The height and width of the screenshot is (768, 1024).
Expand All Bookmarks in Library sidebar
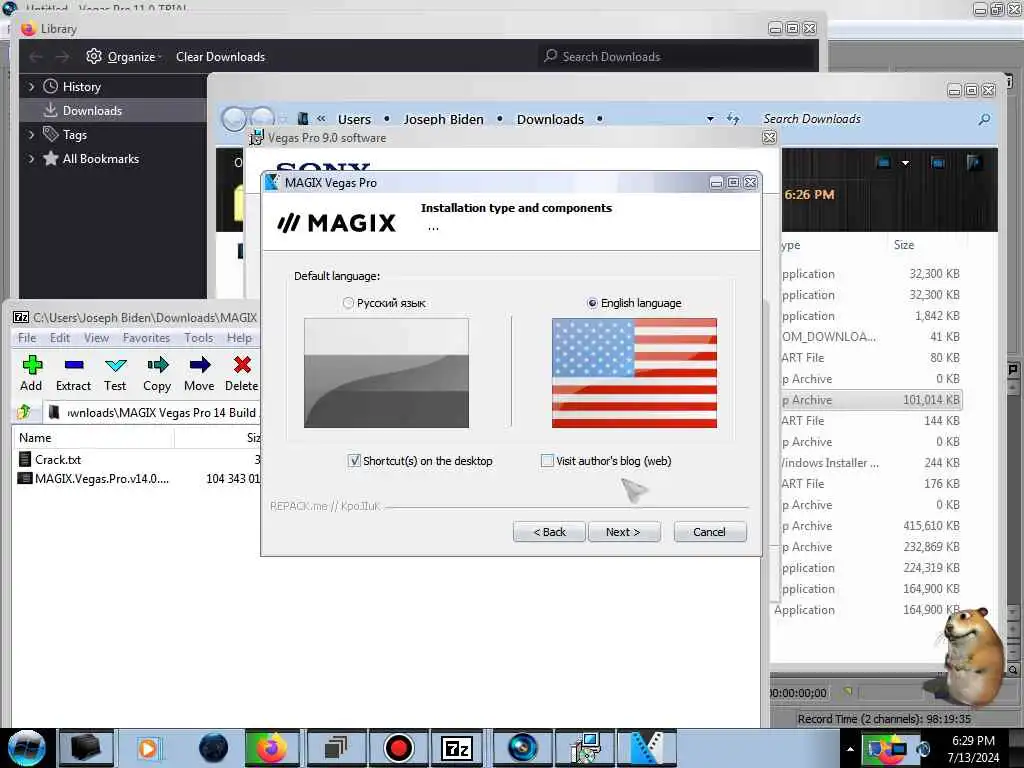click(31, 159)
